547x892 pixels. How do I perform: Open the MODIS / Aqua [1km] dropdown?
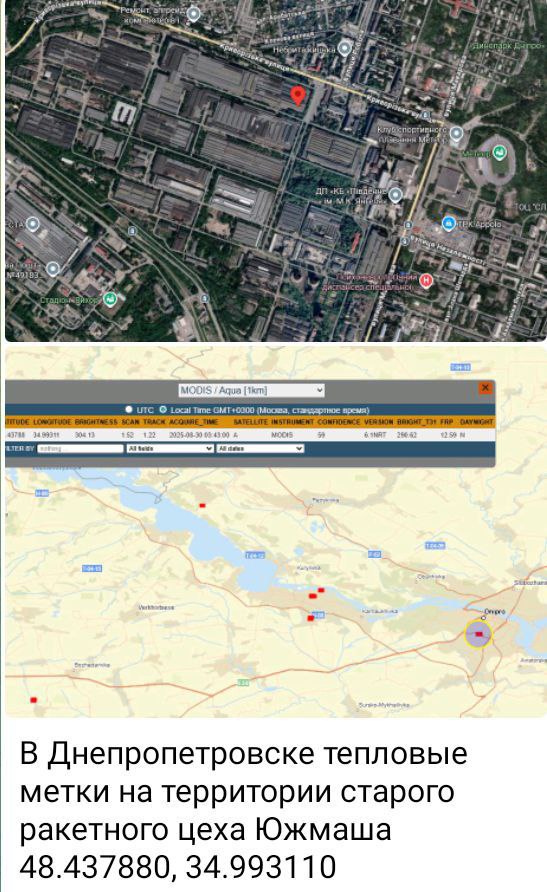251,390
